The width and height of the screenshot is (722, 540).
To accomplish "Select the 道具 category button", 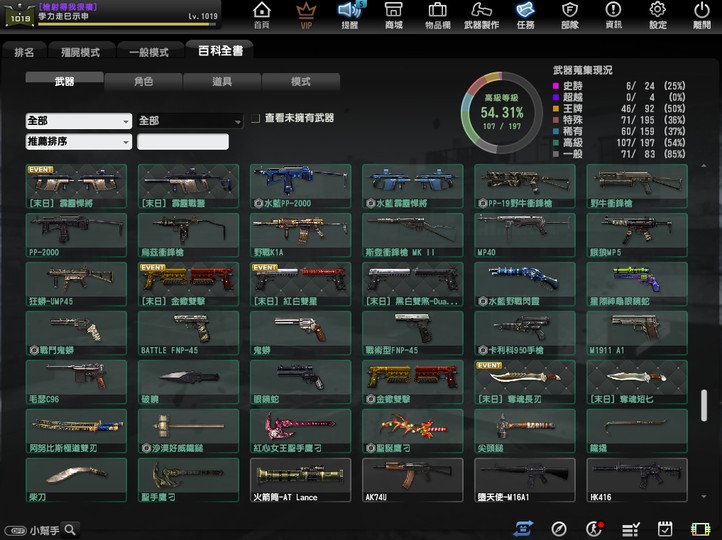I will (x=222, y=81).
